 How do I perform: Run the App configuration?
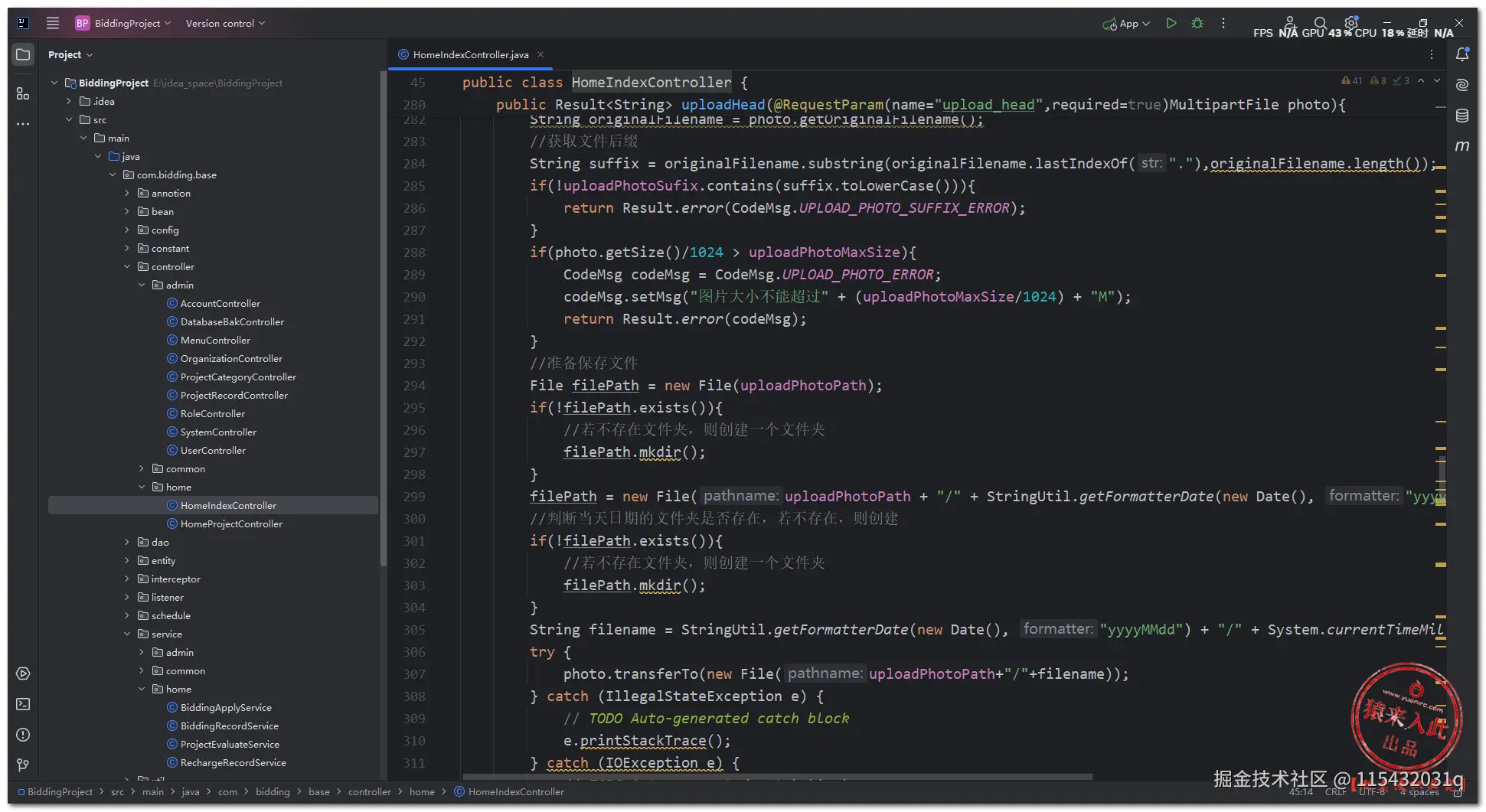click(1171, 23)
